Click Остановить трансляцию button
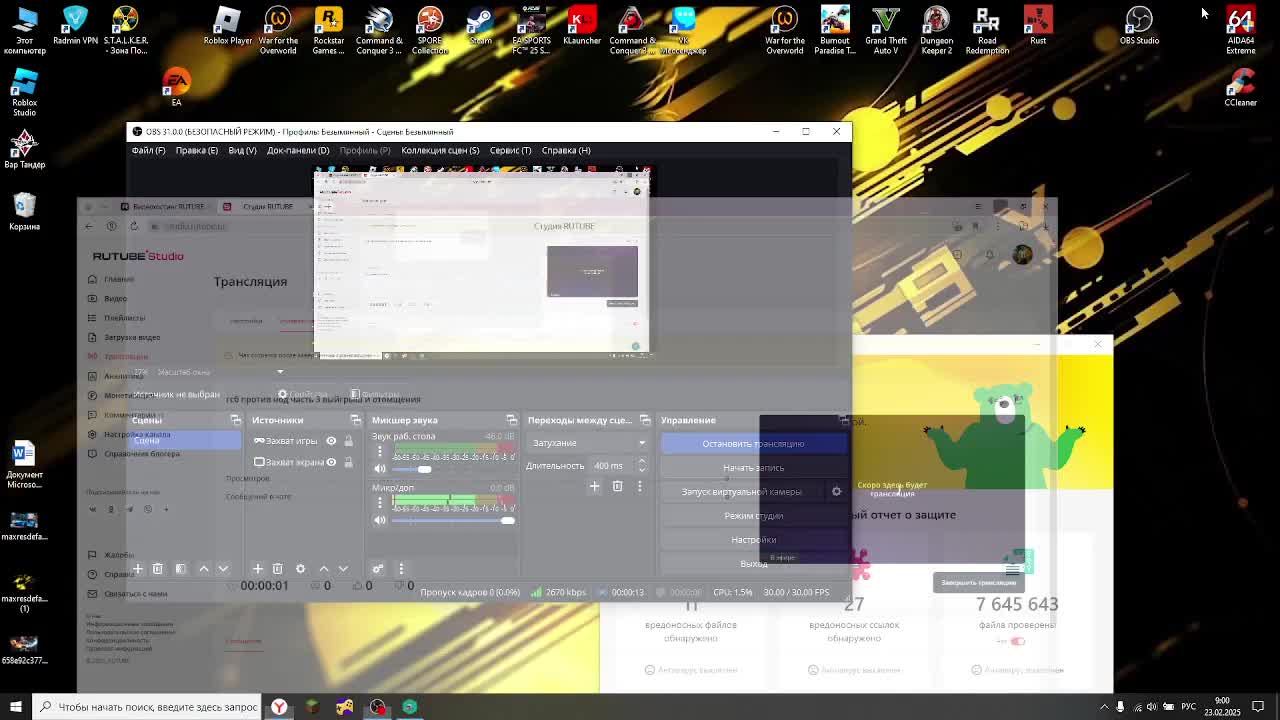Image resolution: width=1280 pixels, height=720 pixels. click(x=754, y=444)
